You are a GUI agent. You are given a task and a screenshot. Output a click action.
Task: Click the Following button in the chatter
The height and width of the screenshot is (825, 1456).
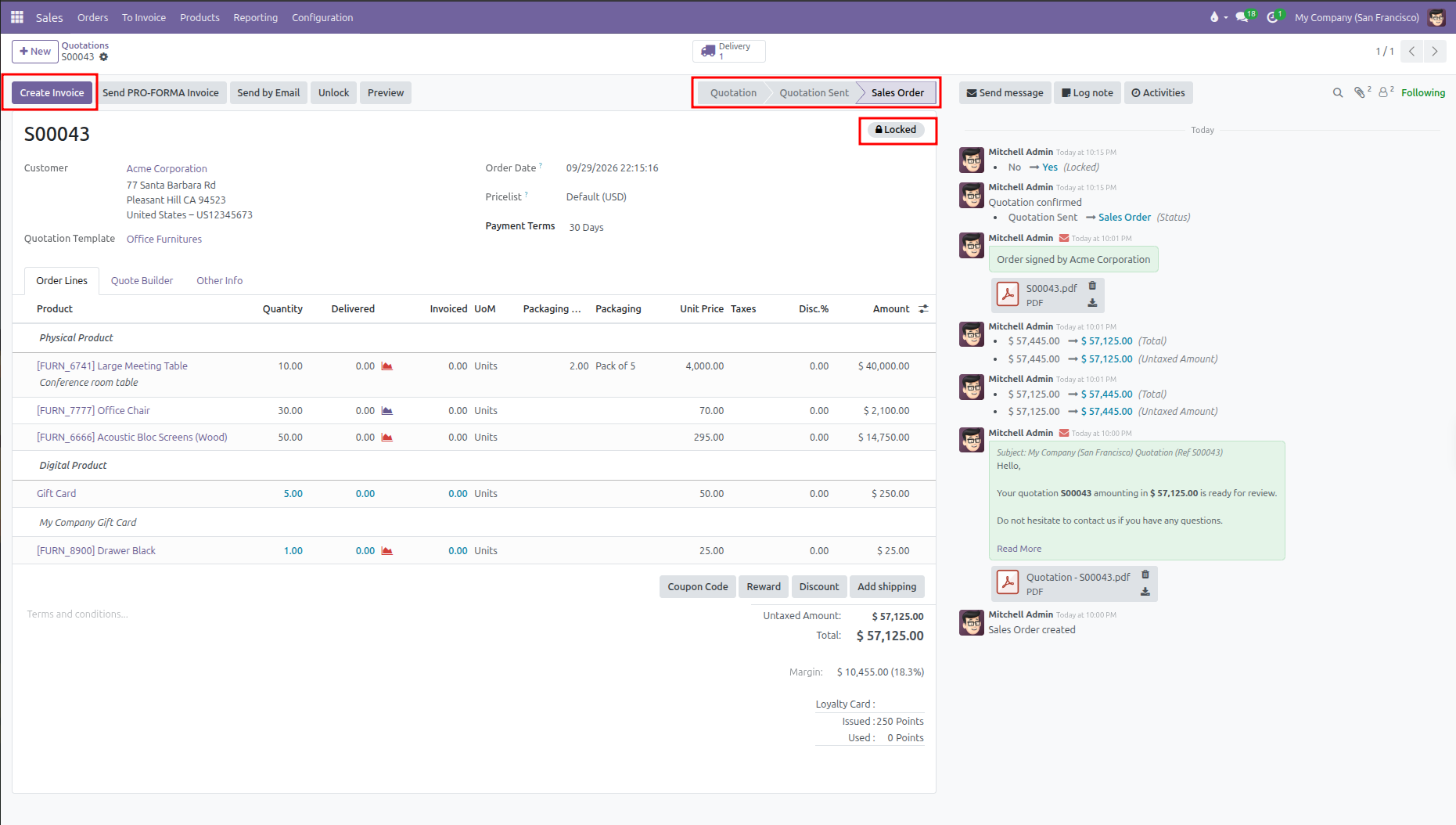1423,92
